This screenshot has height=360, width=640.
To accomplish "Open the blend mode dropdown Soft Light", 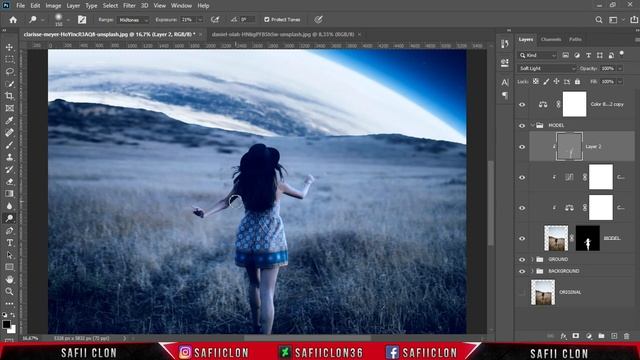I will coord(547,69).
